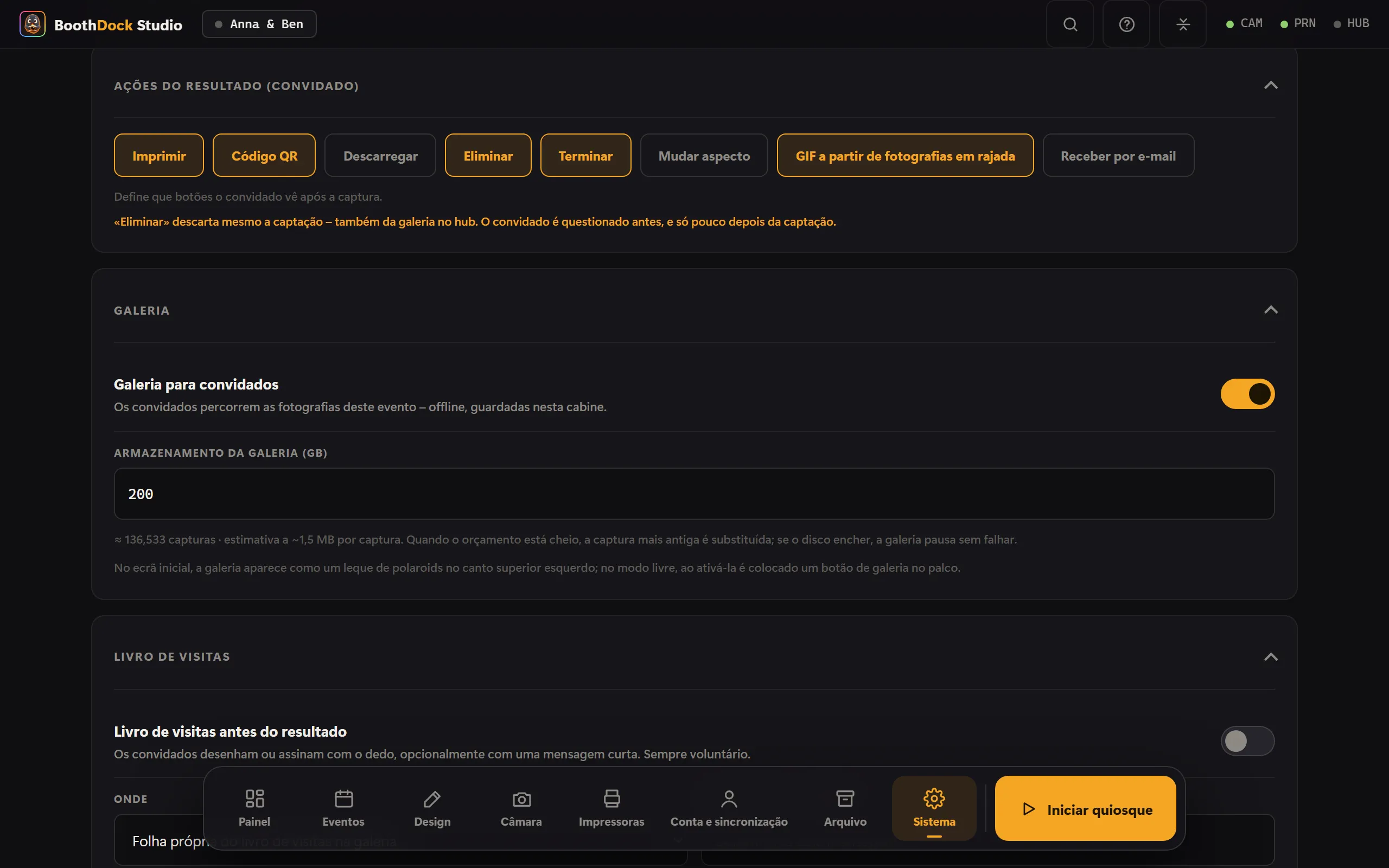Open Impressoras in the bottom dock
1389x868 pixels.
pyautogui.click(x=611, y=808)
